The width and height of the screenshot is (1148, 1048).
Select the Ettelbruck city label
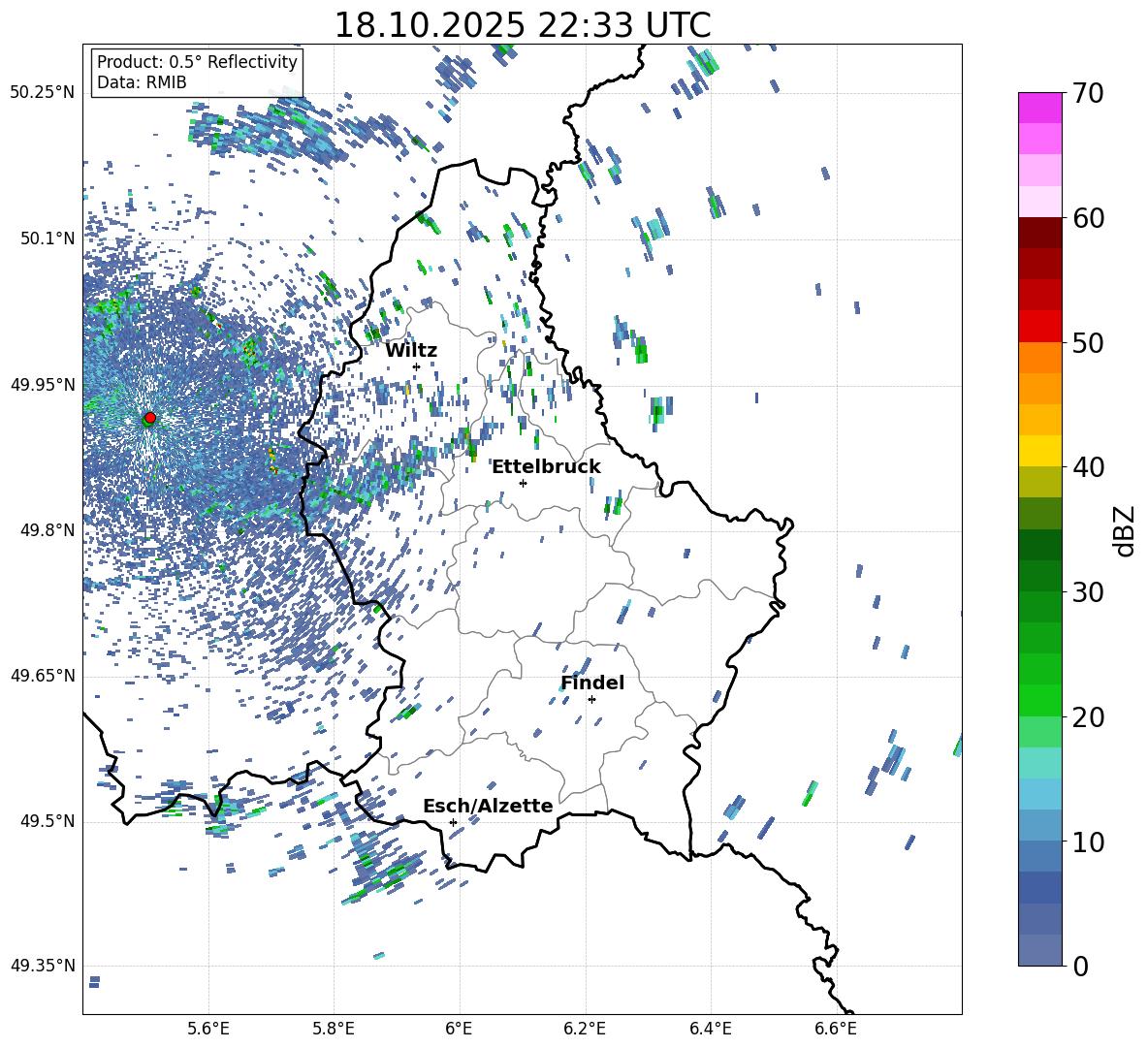pyautogui.click(x=546, y=467)
